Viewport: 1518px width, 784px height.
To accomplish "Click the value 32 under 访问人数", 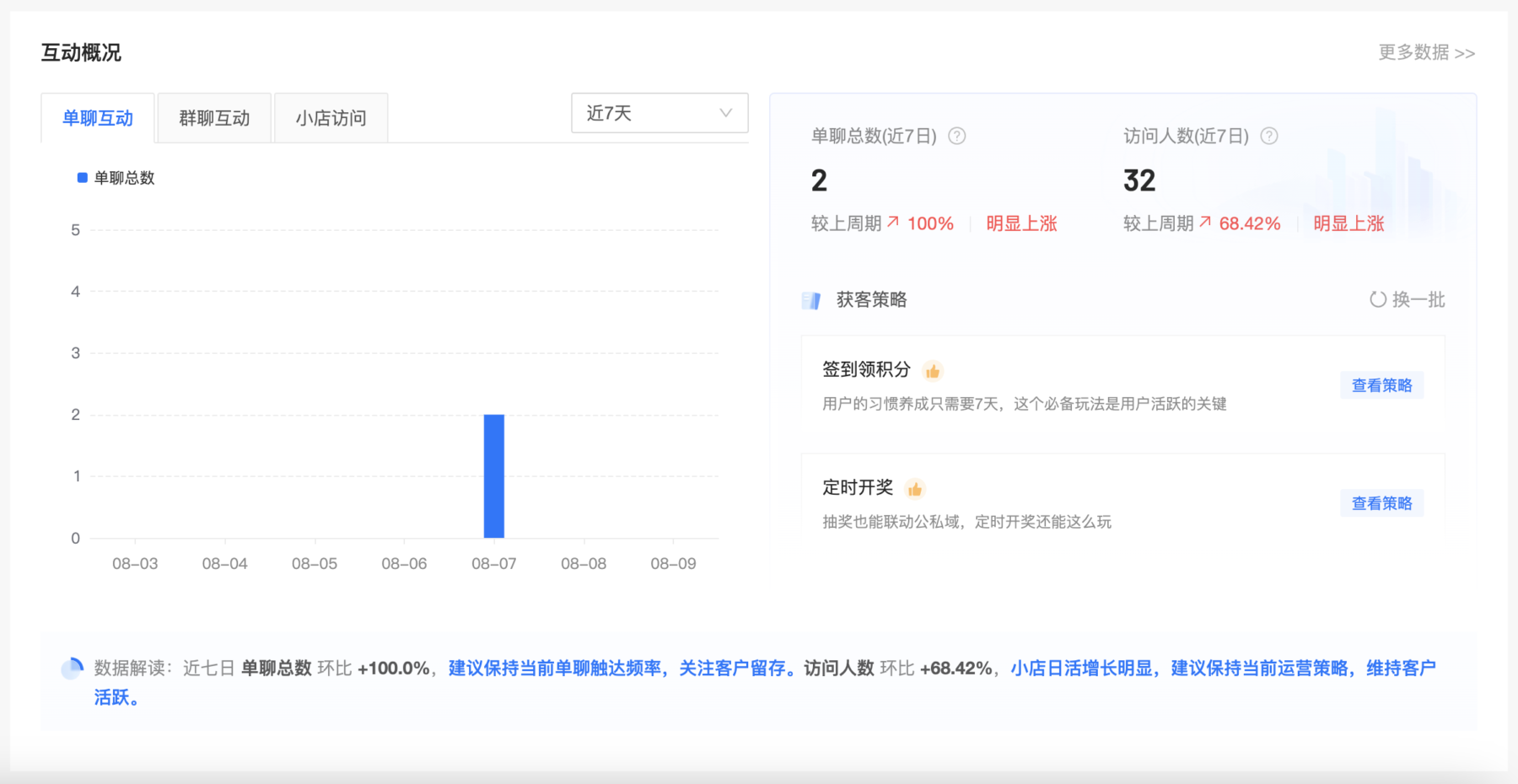I will pos(1139,180).
